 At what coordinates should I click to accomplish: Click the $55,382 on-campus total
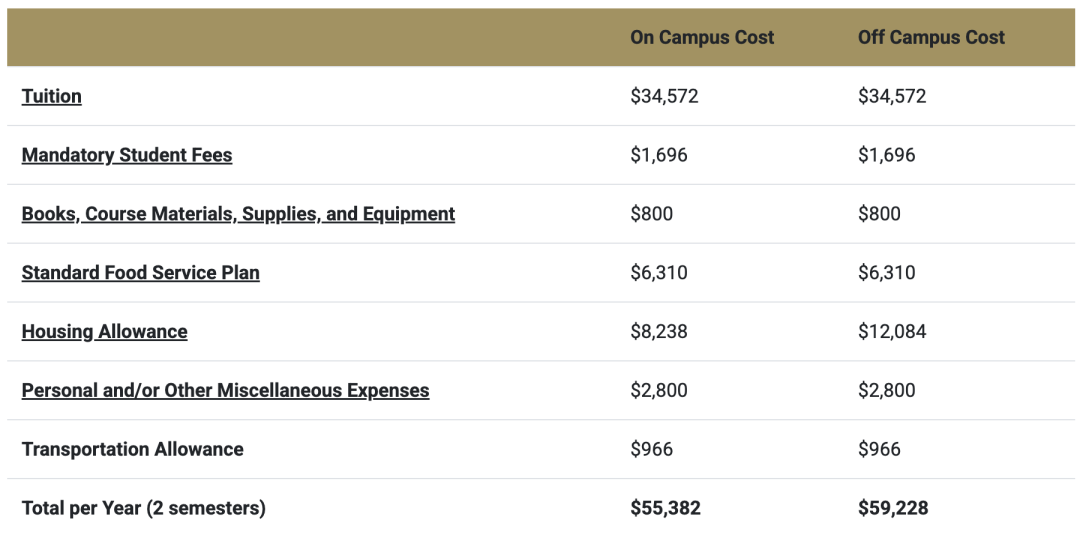[x=665, y=508]
